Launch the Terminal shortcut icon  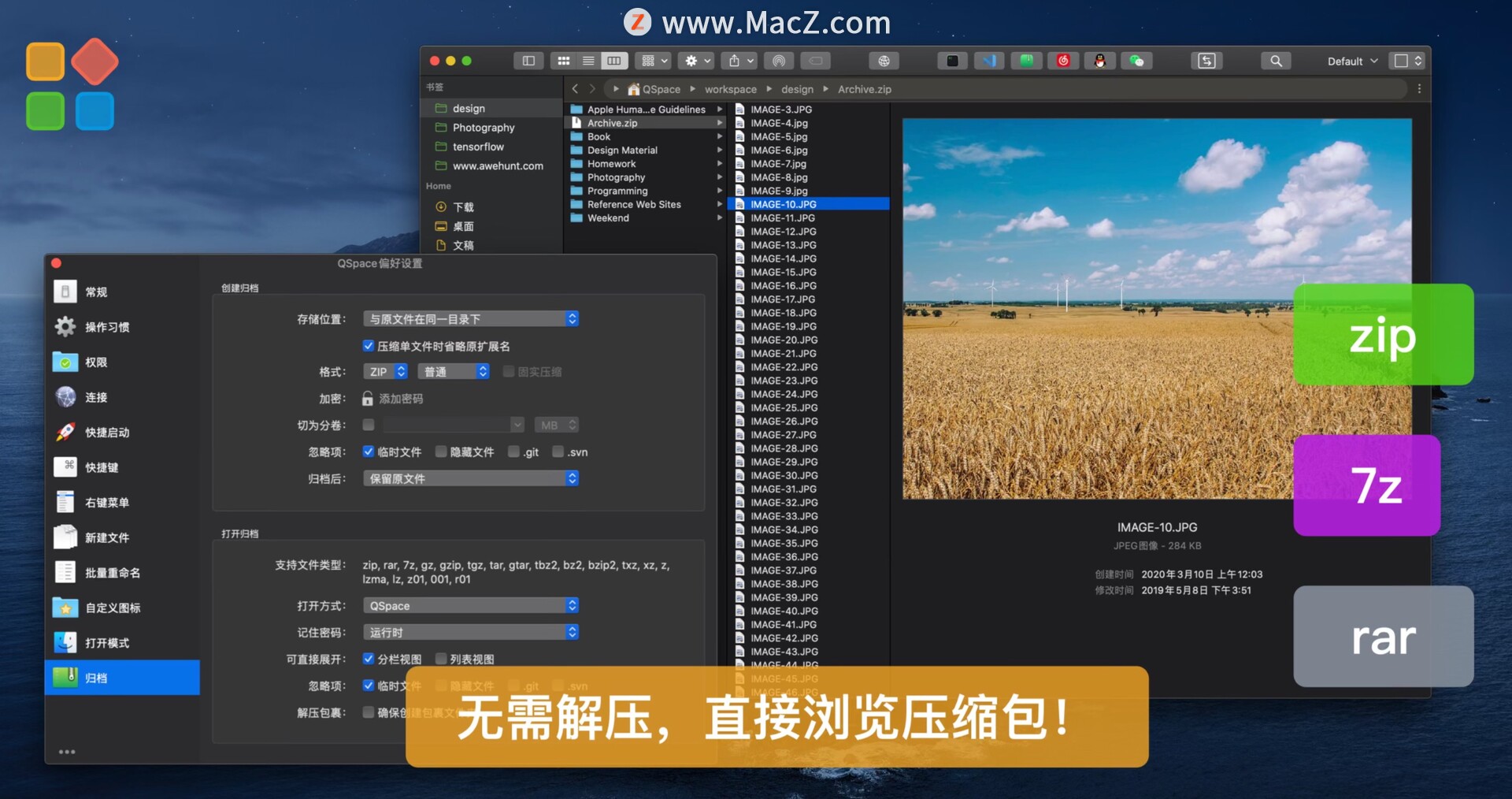coord(952,61)
